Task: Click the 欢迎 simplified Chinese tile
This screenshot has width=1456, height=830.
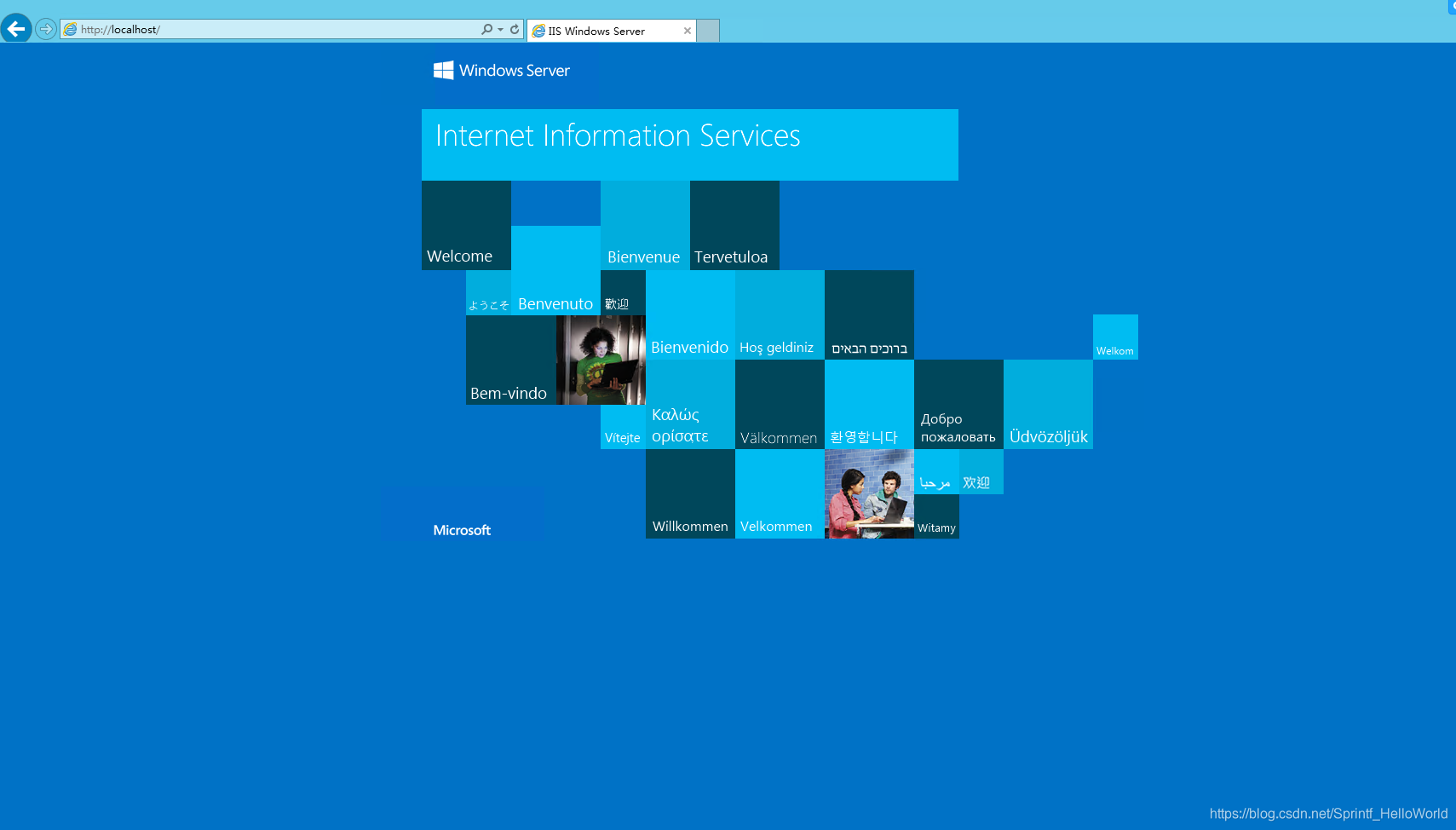Action: click(981, 471)
